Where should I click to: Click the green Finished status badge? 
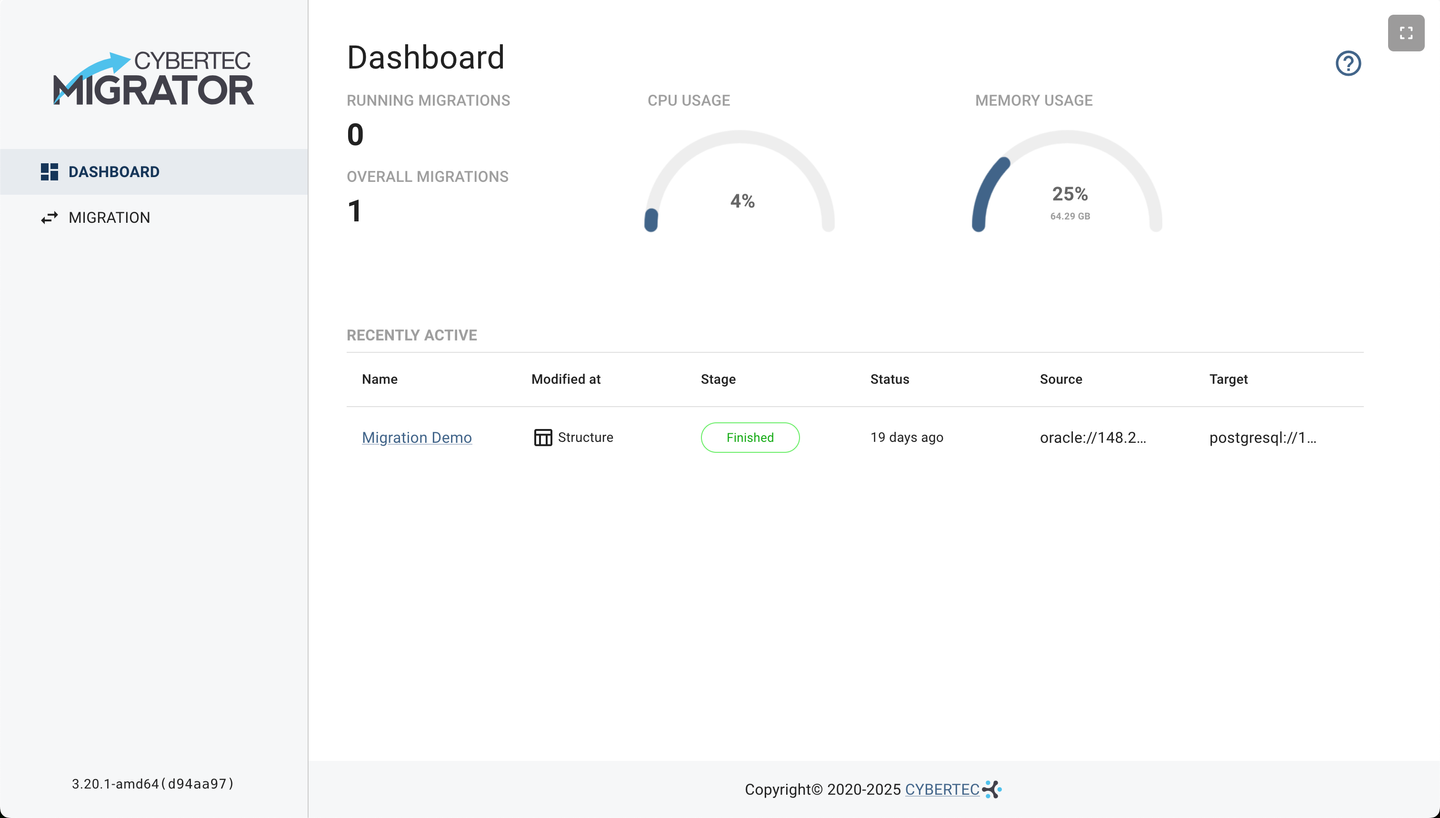749,438
